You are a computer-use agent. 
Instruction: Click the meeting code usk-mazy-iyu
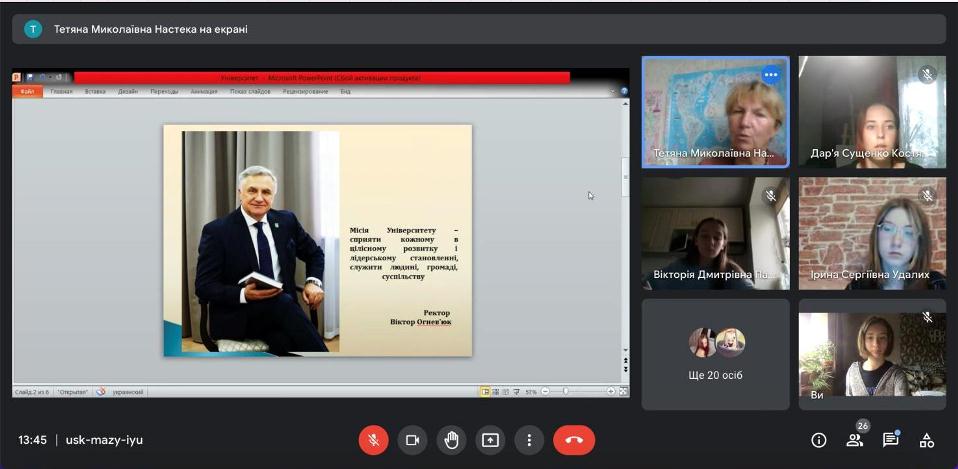pyautogui.click(x=104, y=440)
